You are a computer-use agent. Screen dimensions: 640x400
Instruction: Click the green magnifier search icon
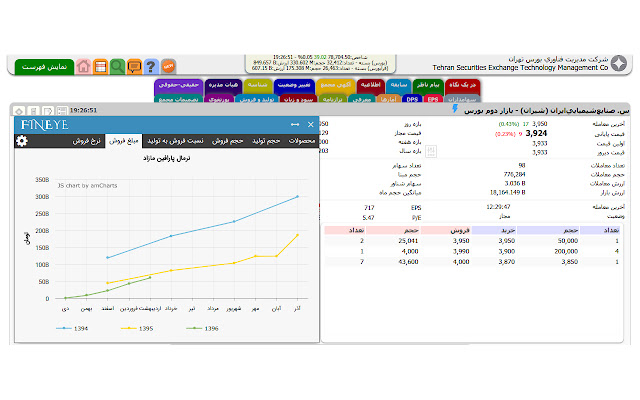coord(117,66)
